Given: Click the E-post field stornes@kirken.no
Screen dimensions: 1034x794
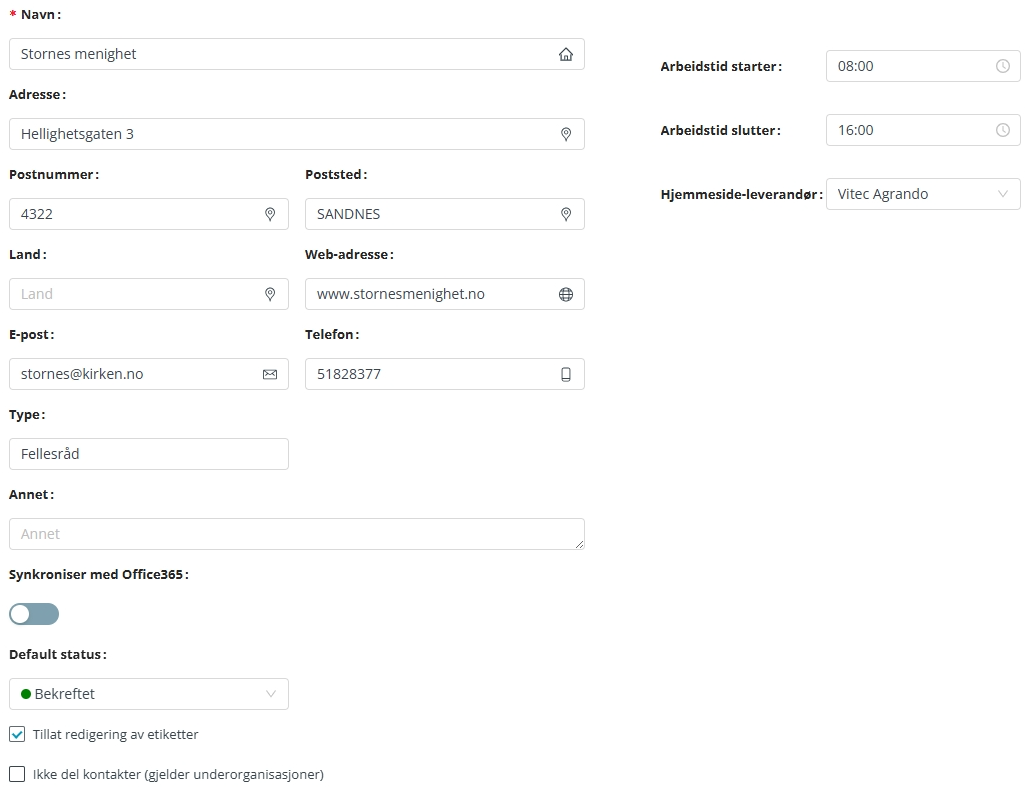Looking at the screenshot, I should 149,374.
